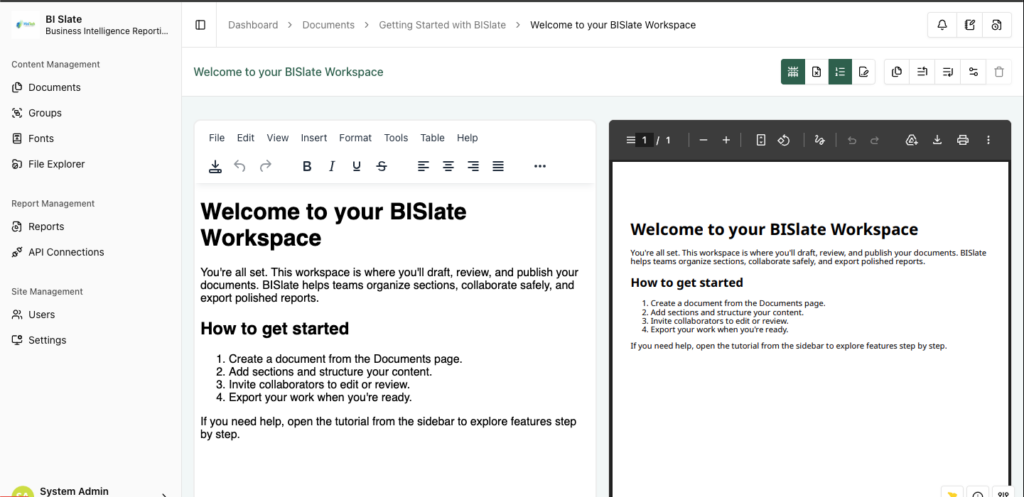Image resolution: width=1024 pixels, height=497 pixels.
Task: Toggle bold formatting
Action: point(307,166)
